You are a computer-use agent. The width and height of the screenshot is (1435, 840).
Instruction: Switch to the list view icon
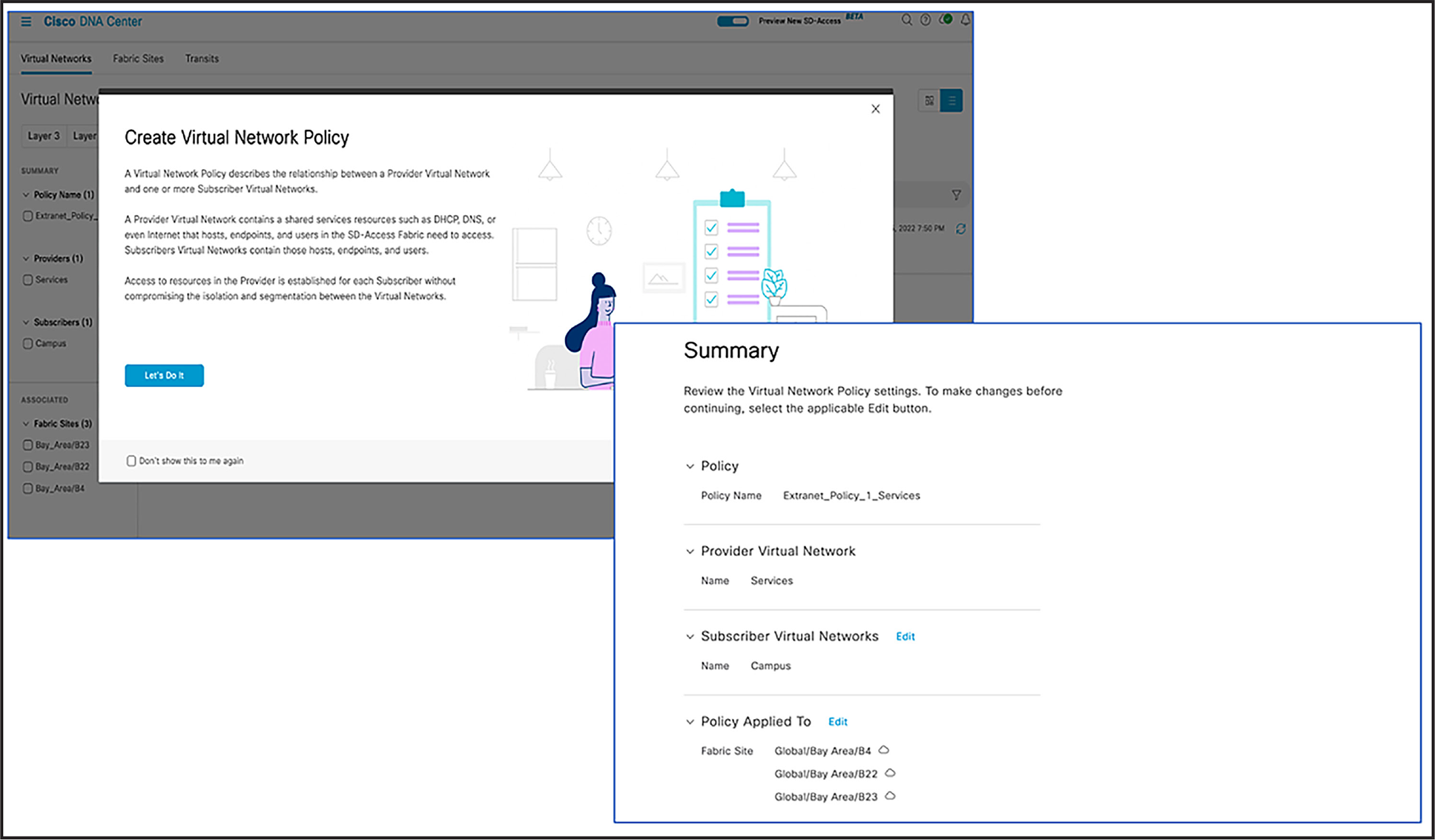(x=951, y=101)
